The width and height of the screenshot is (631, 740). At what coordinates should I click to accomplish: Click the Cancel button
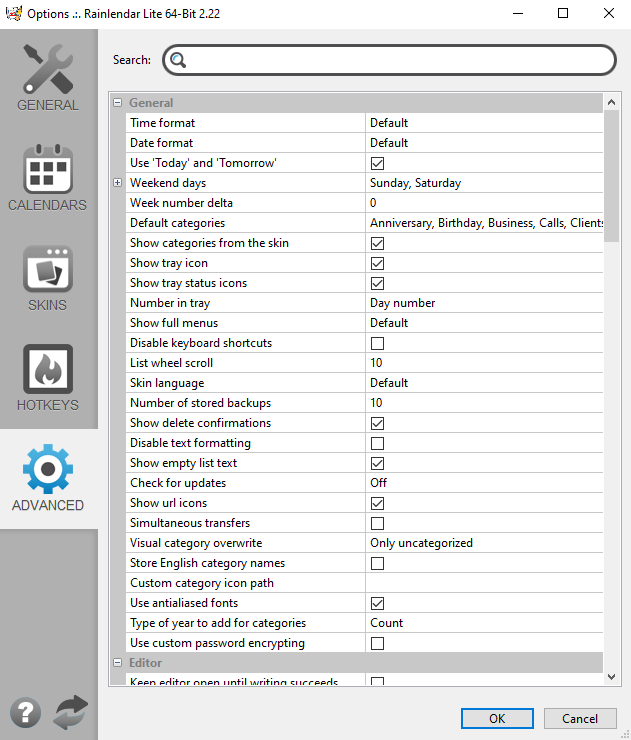(580, 718)
